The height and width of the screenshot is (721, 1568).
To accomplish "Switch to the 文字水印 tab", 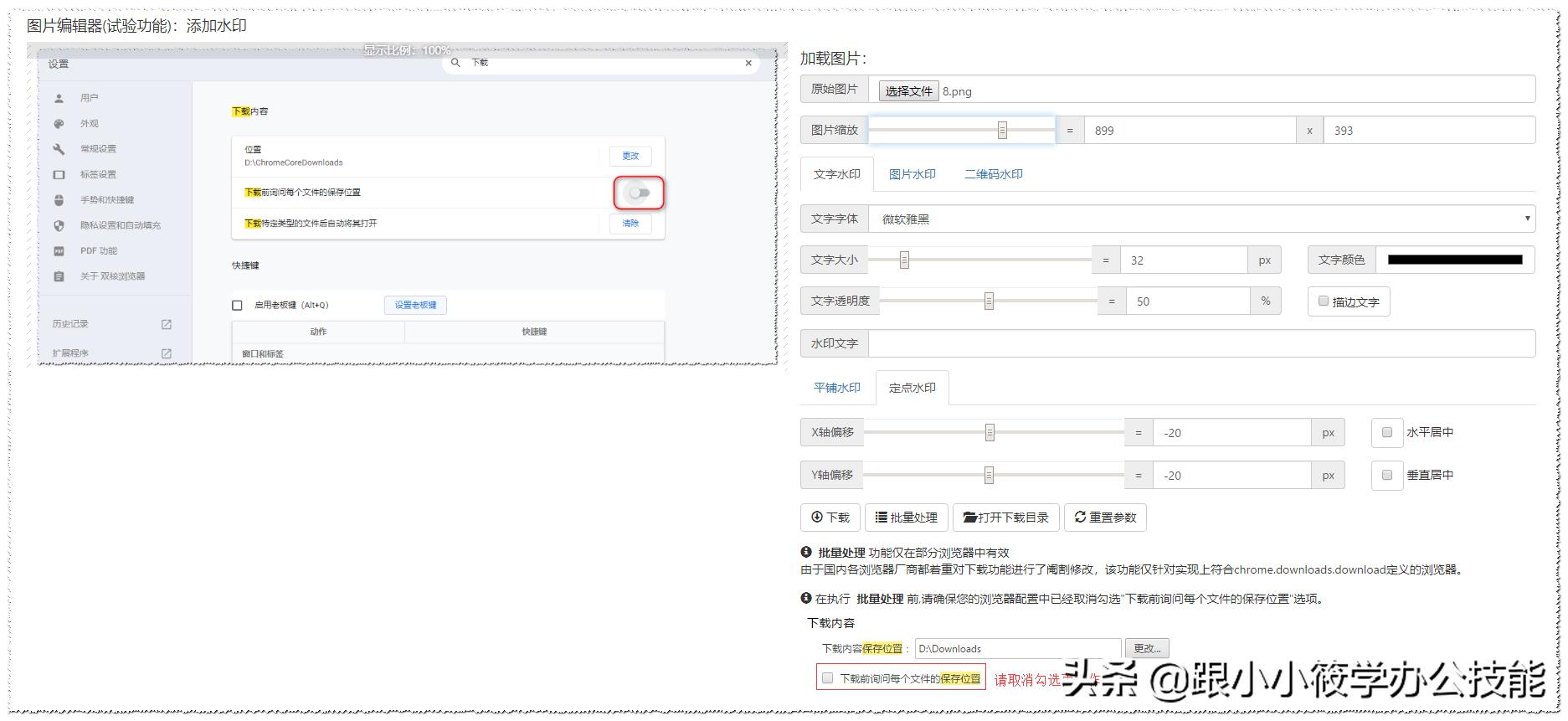I will (x=836, y=174).
